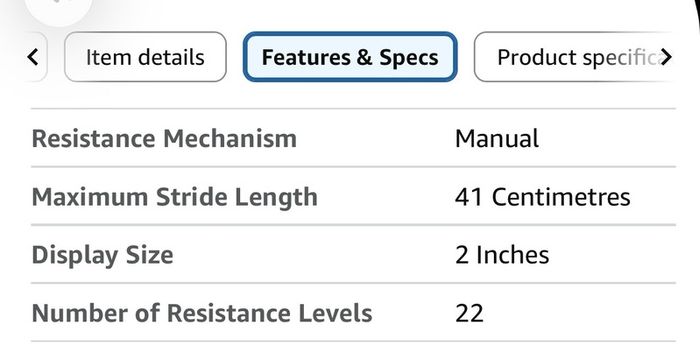Click the word Levels in last row
The image size is (700, 360).
[335, 313]
